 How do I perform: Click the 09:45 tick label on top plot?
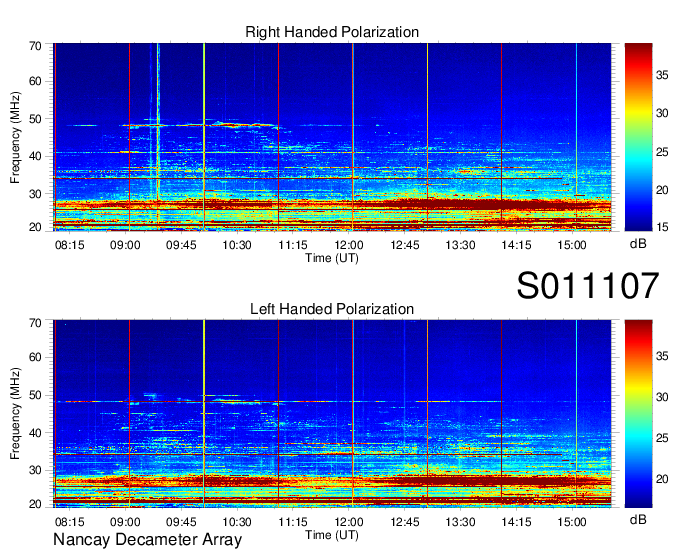pos(181,245)
